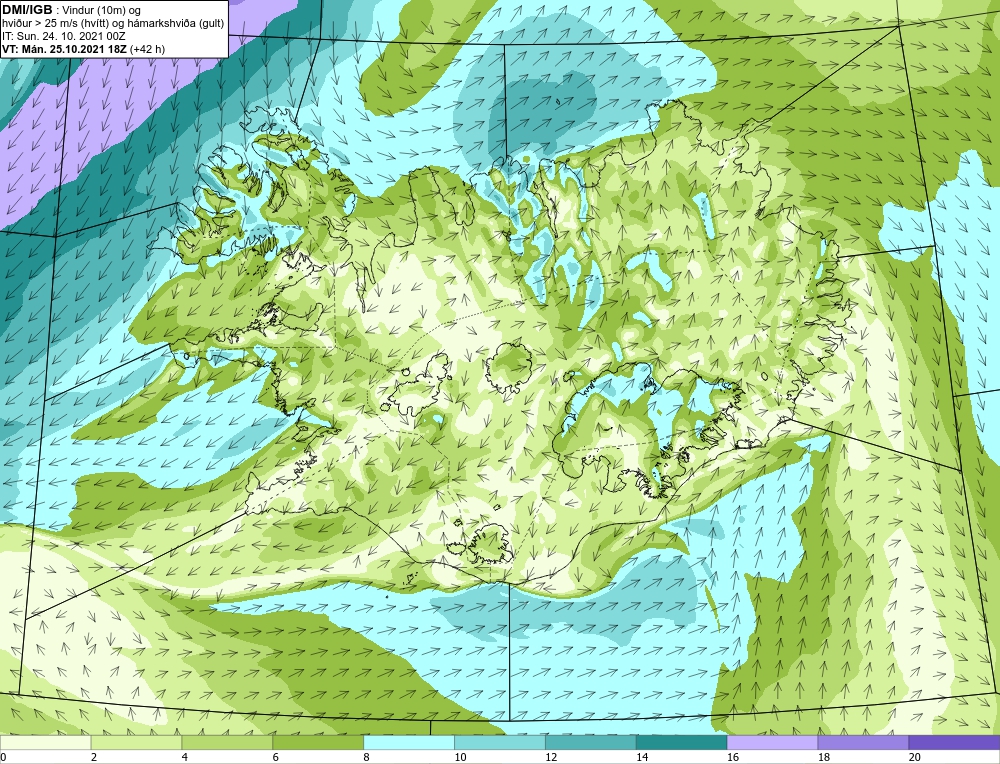The image size is (1000, 764).
Task: Click the '10' legend scale label
Action: [460, 757]
